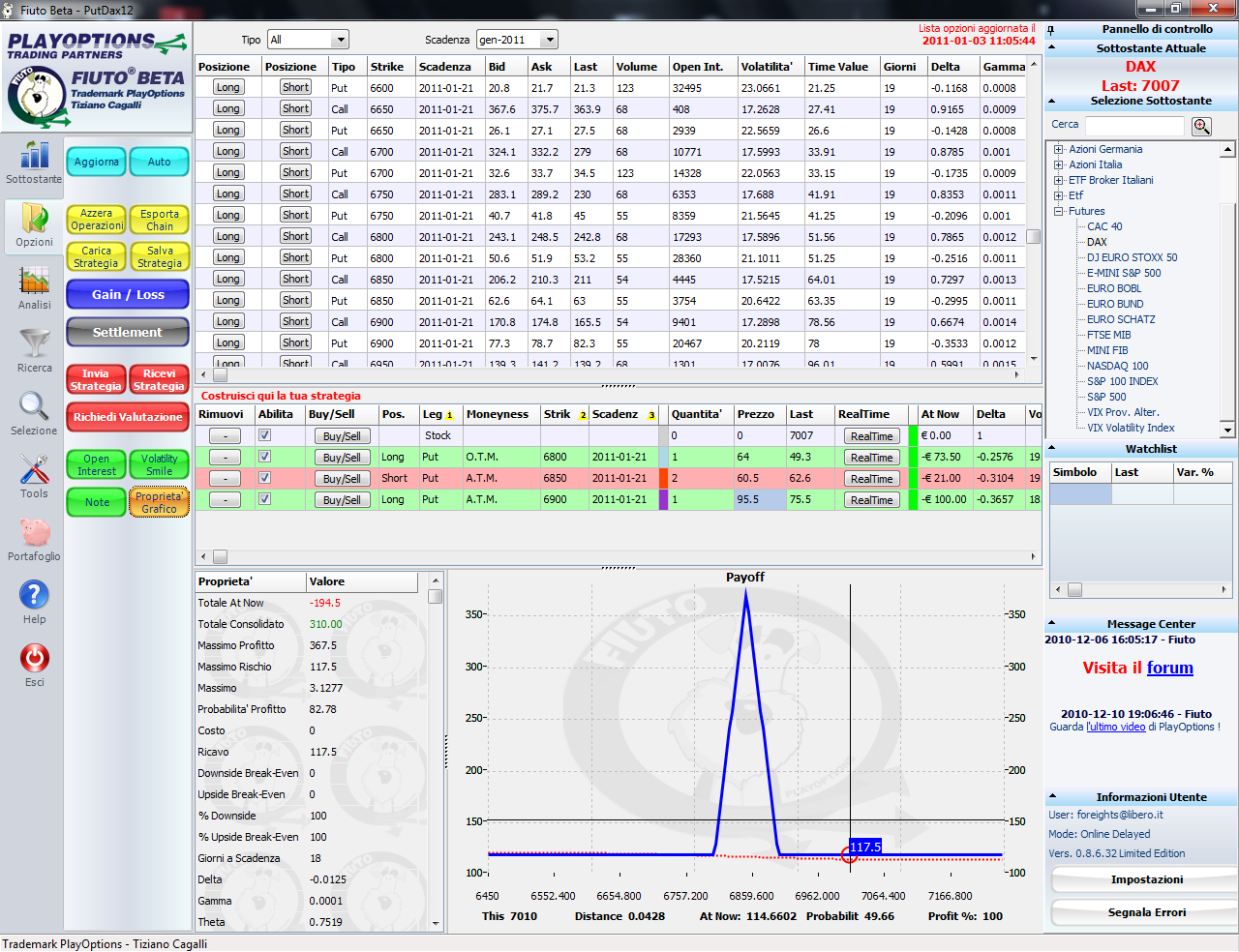The width and height of the screenshot is (1239, 952).
Task: Select DJ EURO STOXX 50 in Futures
Action: [x=1132, y=257]
